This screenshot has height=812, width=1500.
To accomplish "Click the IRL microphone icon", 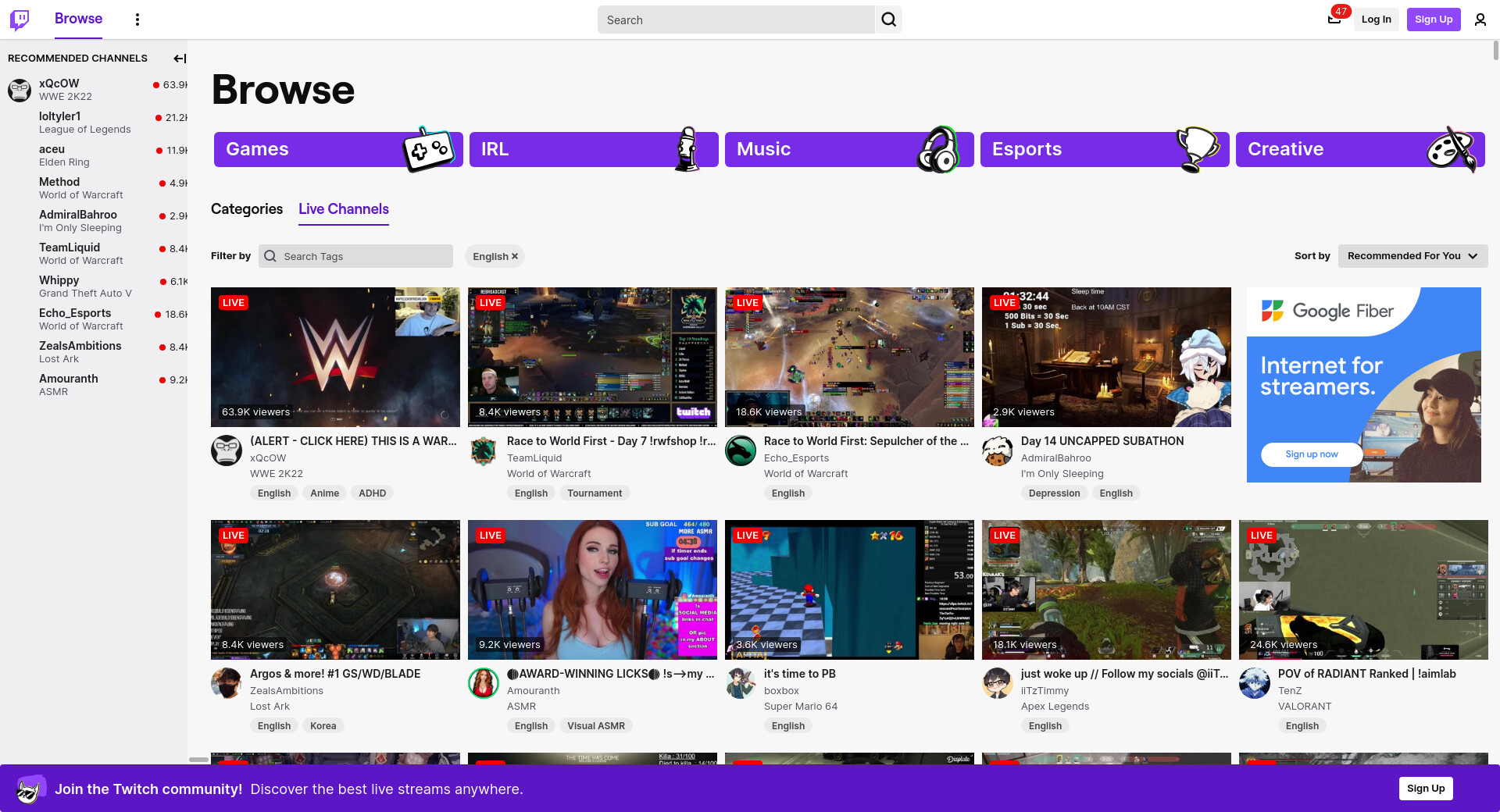I will coord(687,149).
